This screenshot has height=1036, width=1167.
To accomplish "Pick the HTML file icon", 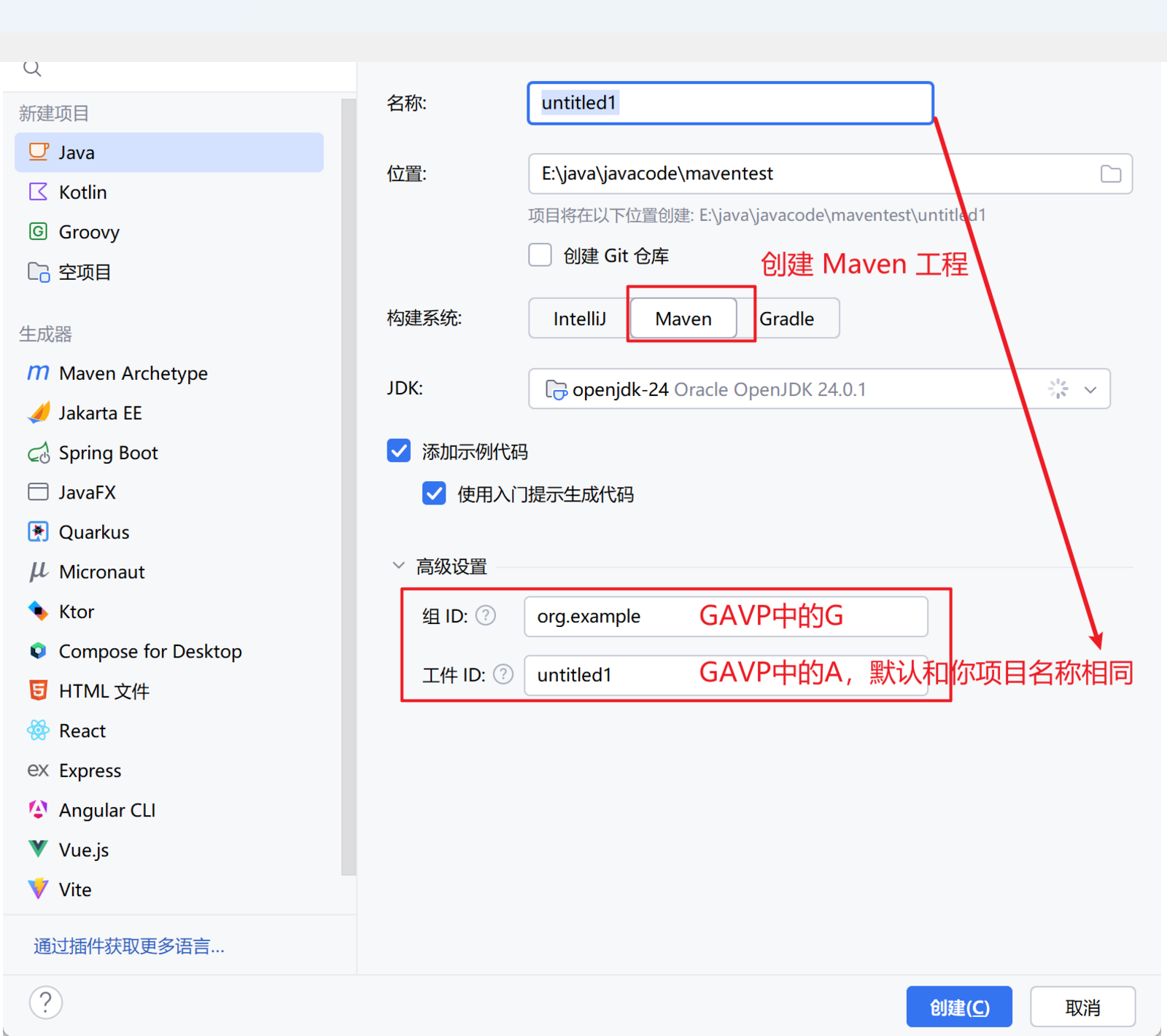I will click(x=39, y=690).
